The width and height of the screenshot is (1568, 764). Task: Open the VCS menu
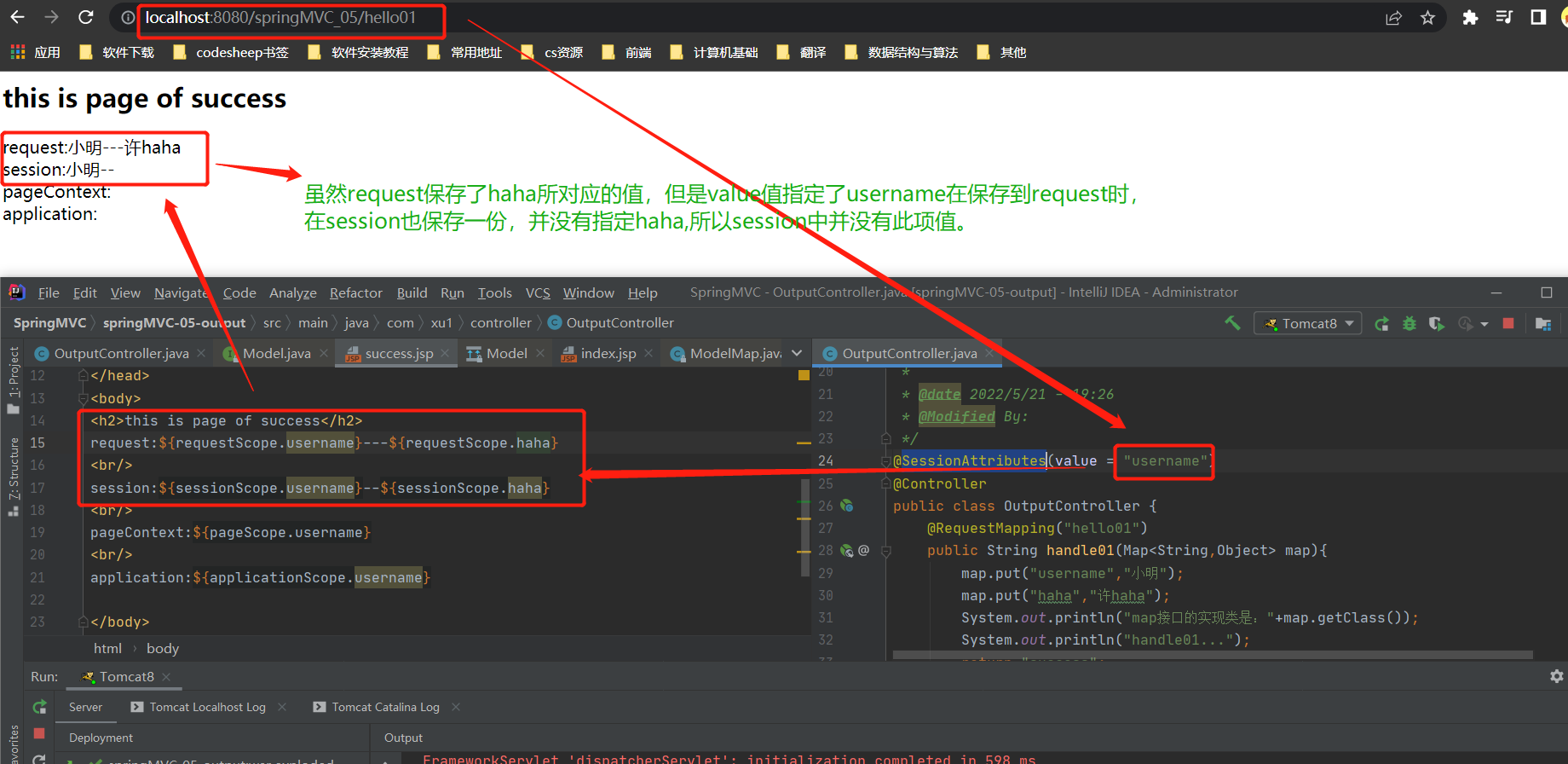tap(538, 292)
